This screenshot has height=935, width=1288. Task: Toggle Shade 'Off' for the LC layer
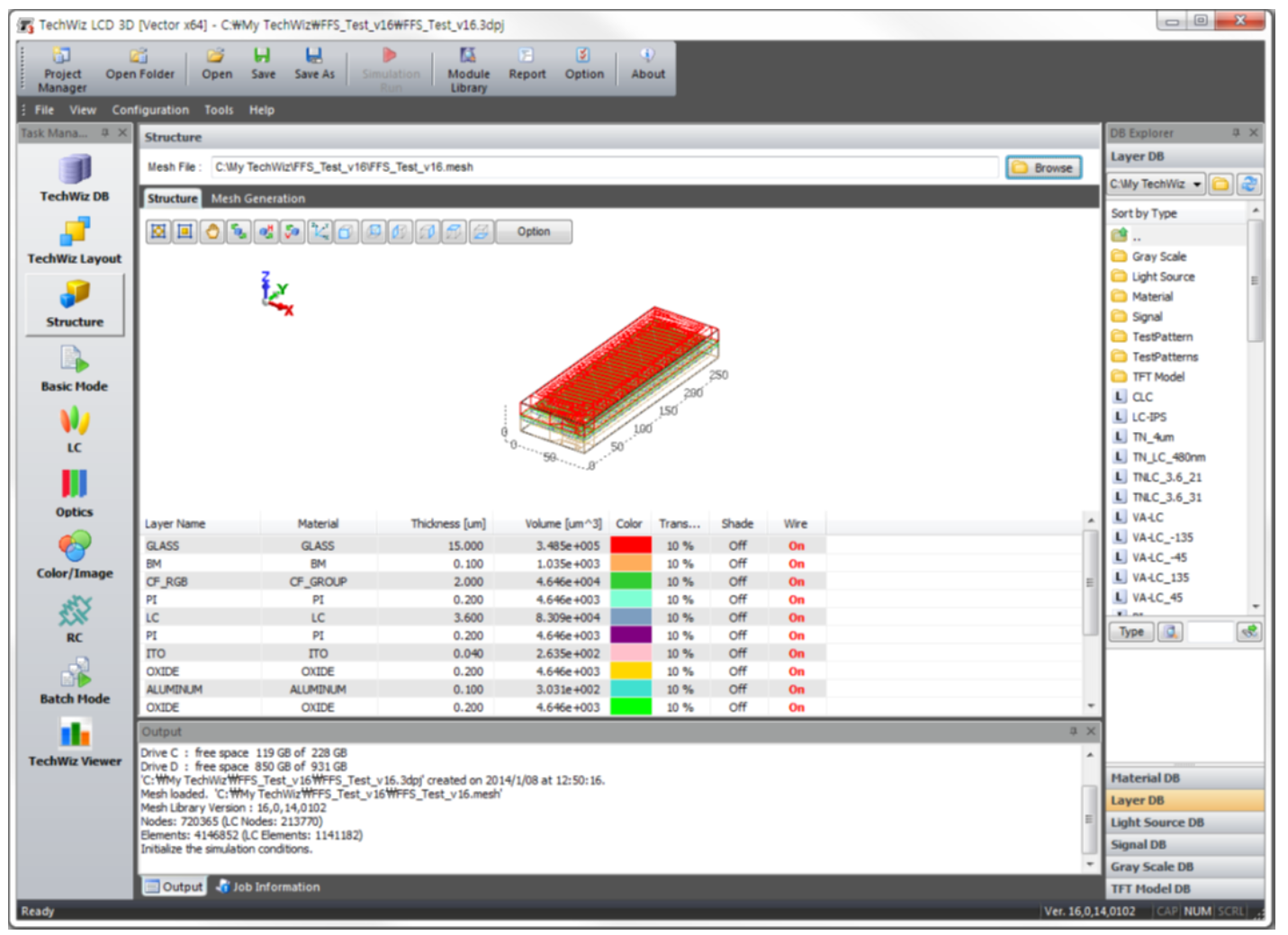pyautogui.click(x=737, y=617)
